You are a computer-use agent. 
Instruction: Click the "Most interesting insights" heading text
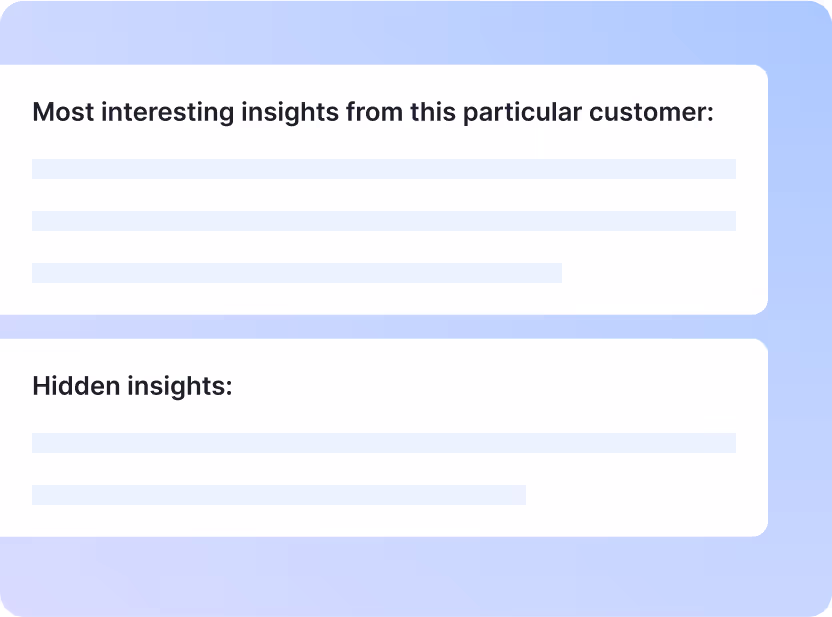pos(373,112)
